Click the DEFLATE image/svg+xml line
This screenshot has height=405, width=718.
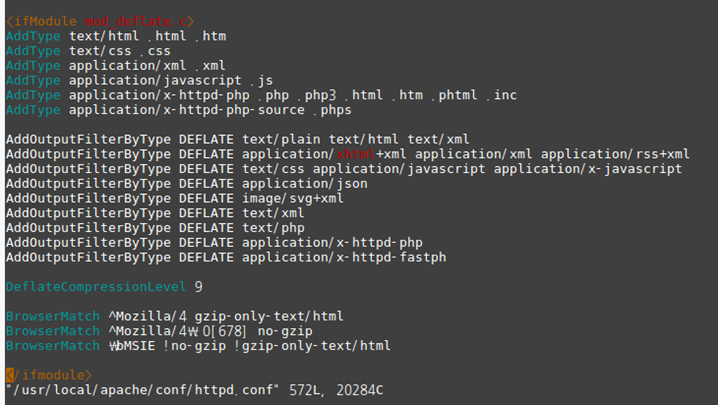click(x=174, y=198)
